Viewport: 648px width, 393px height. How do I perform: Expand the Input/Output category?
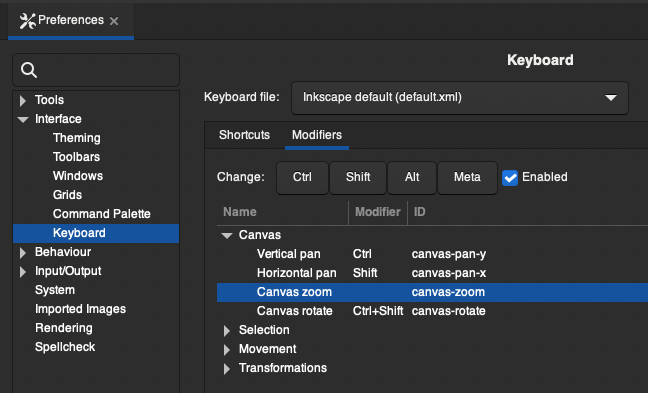click(23, 272)
